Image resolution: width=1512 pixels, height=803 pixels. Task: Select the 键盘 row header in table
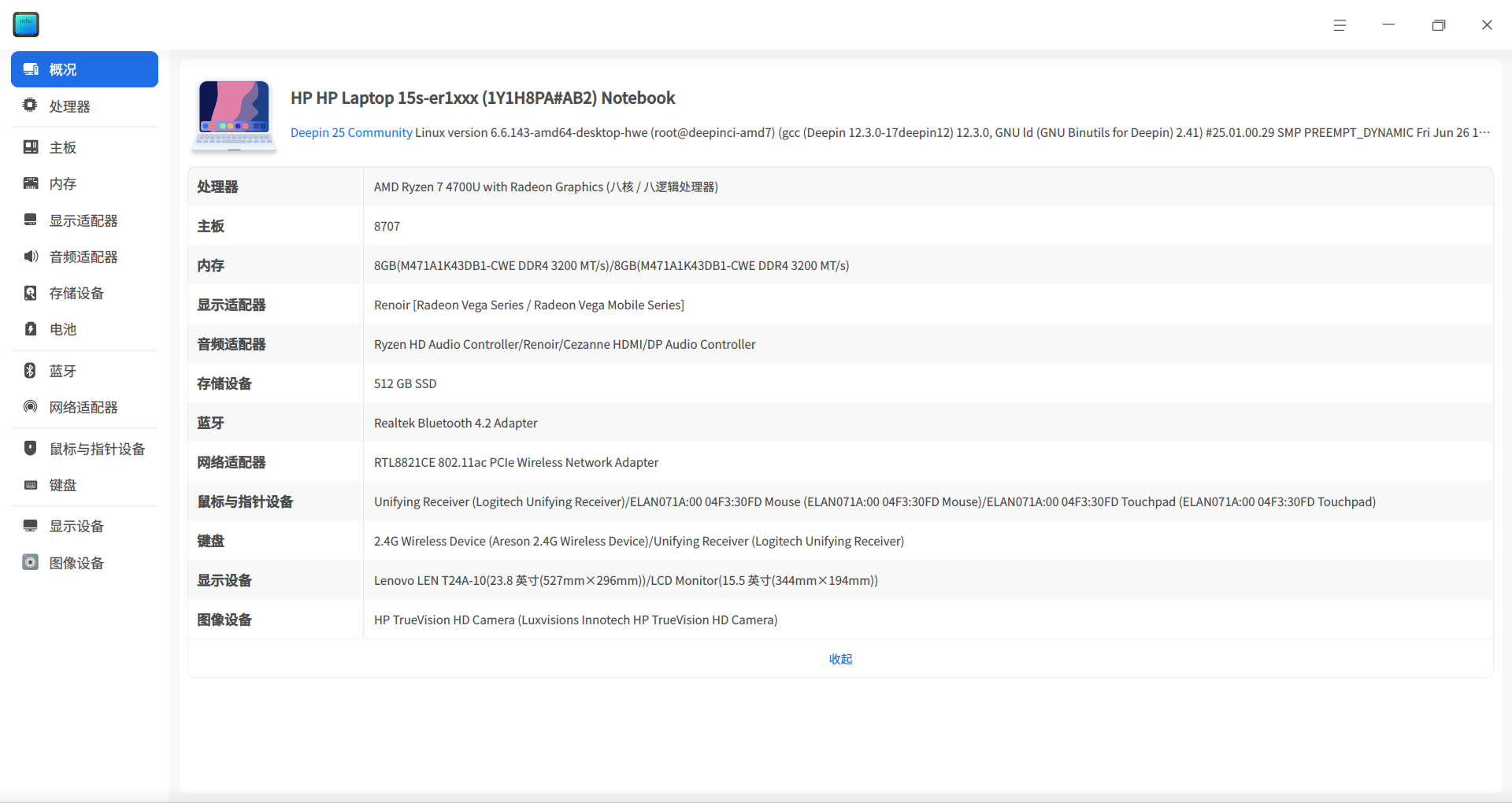point(210,541)
